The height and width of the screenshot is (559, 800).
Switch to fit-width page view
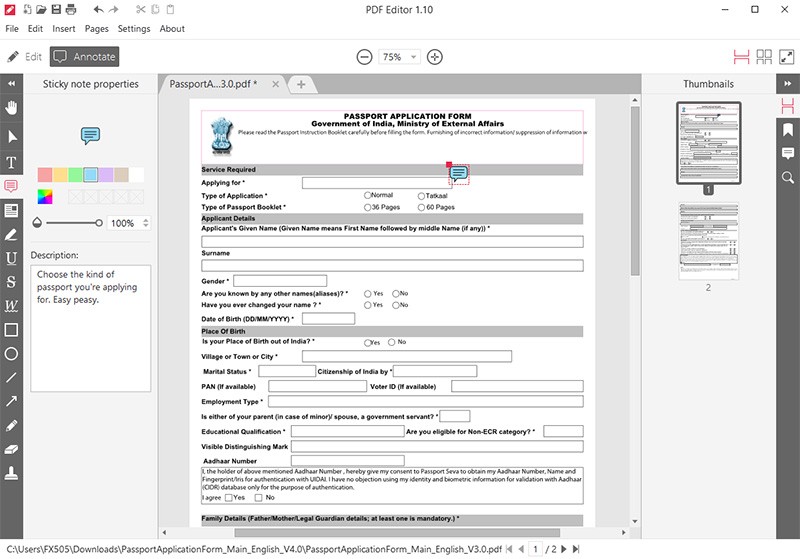click(x=741, y=57)
